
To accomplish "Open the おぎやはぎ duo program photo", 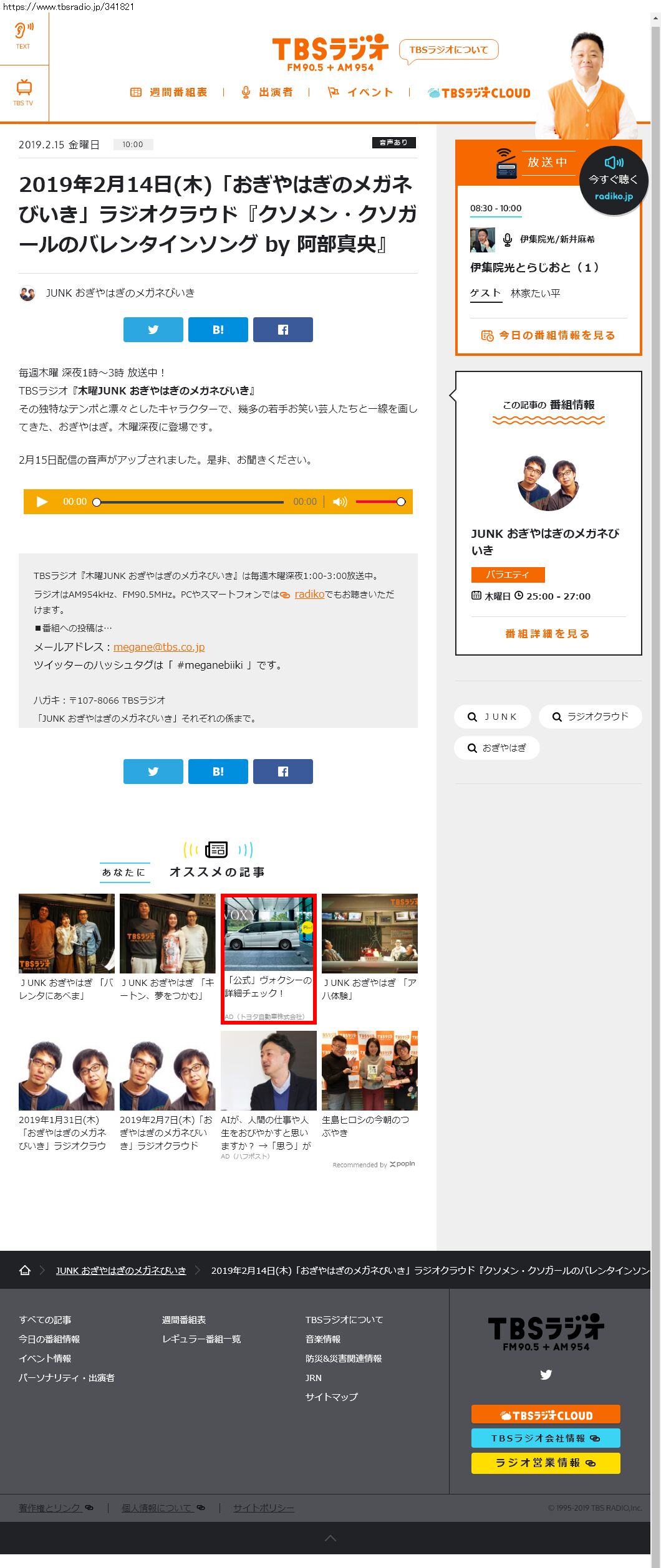I will click(x=548, y=482).
